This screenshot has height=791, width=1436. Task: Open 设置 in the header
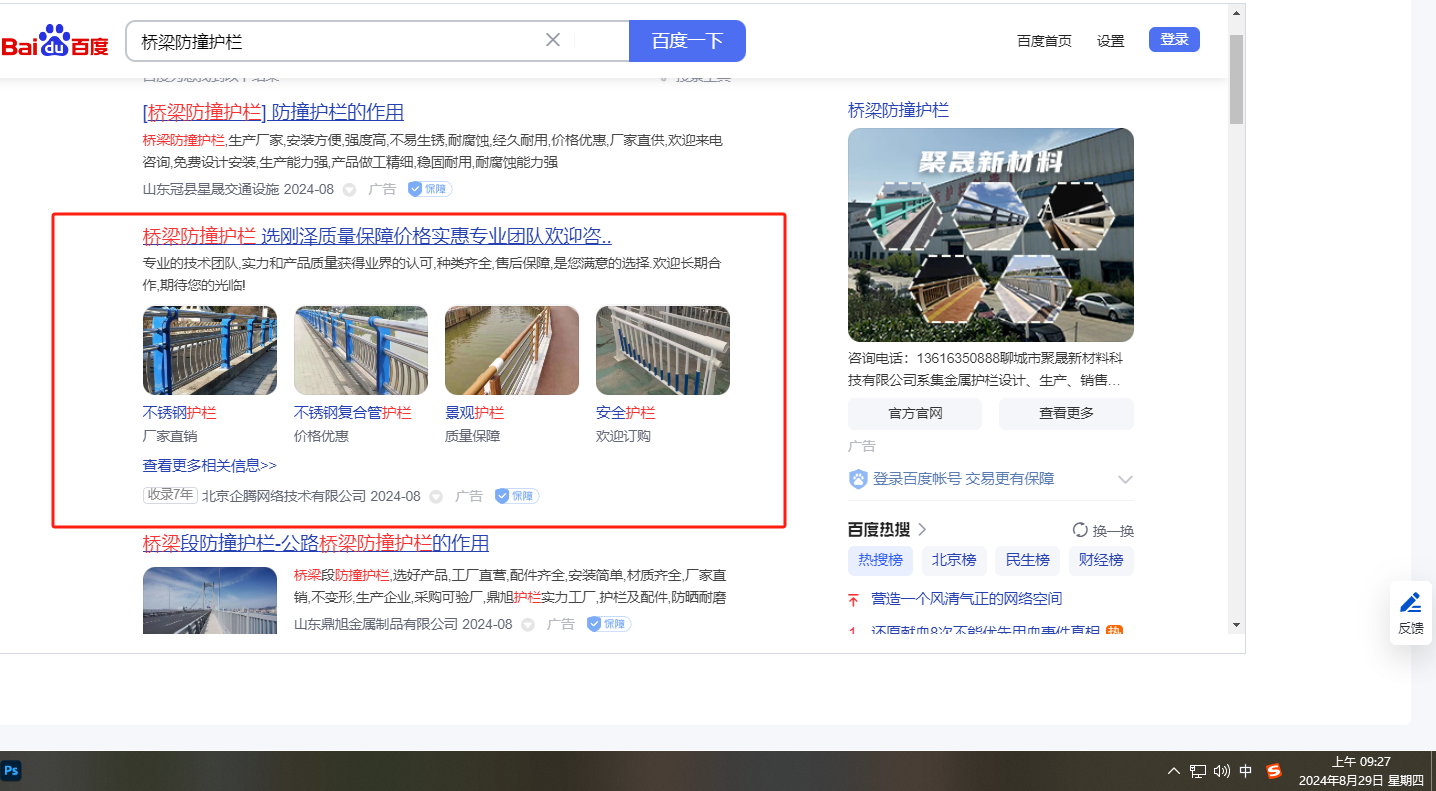click(x=1110, y=41)
